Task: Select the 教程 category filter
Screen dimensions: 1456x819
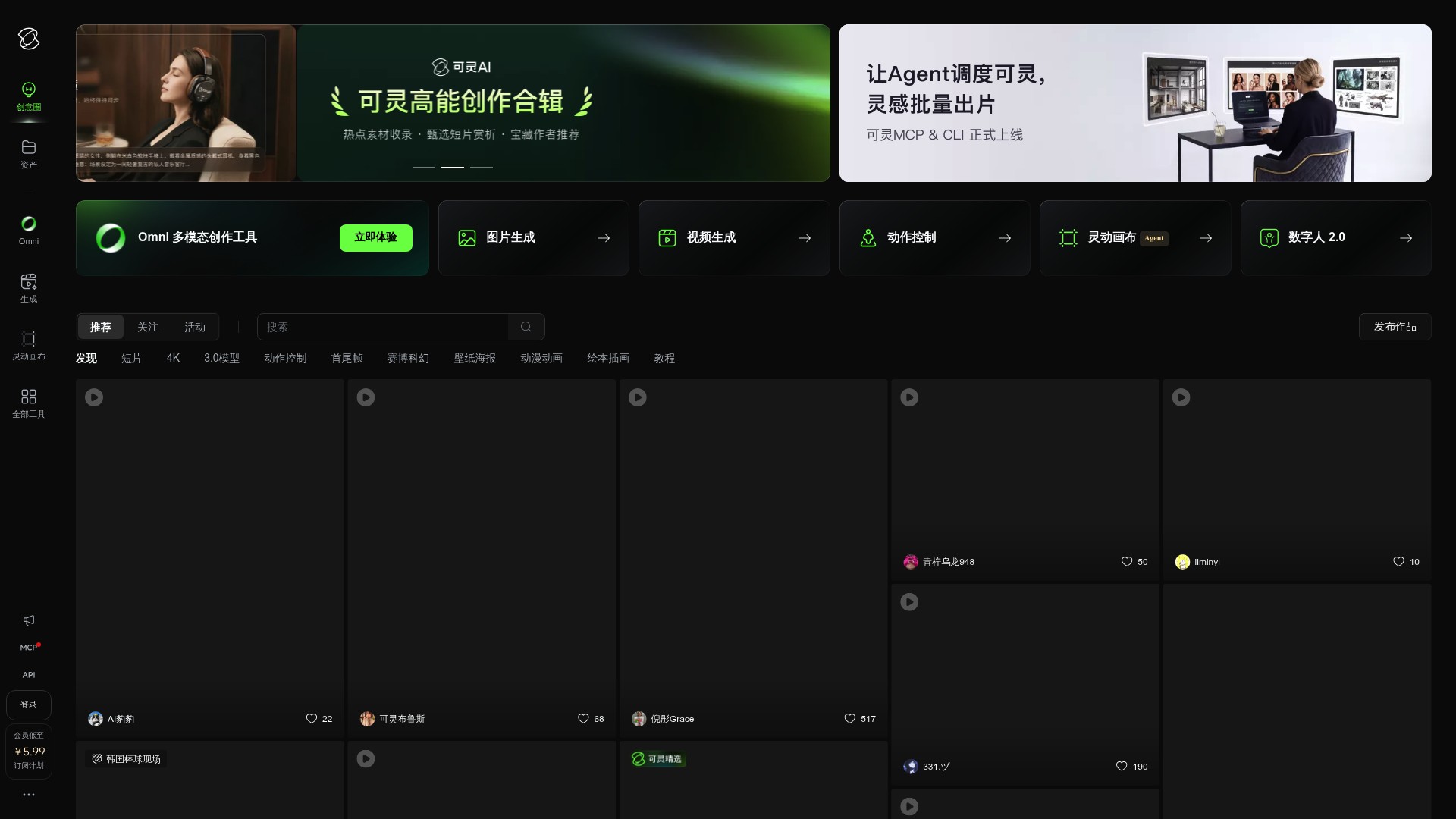Action: click(664, 359)
